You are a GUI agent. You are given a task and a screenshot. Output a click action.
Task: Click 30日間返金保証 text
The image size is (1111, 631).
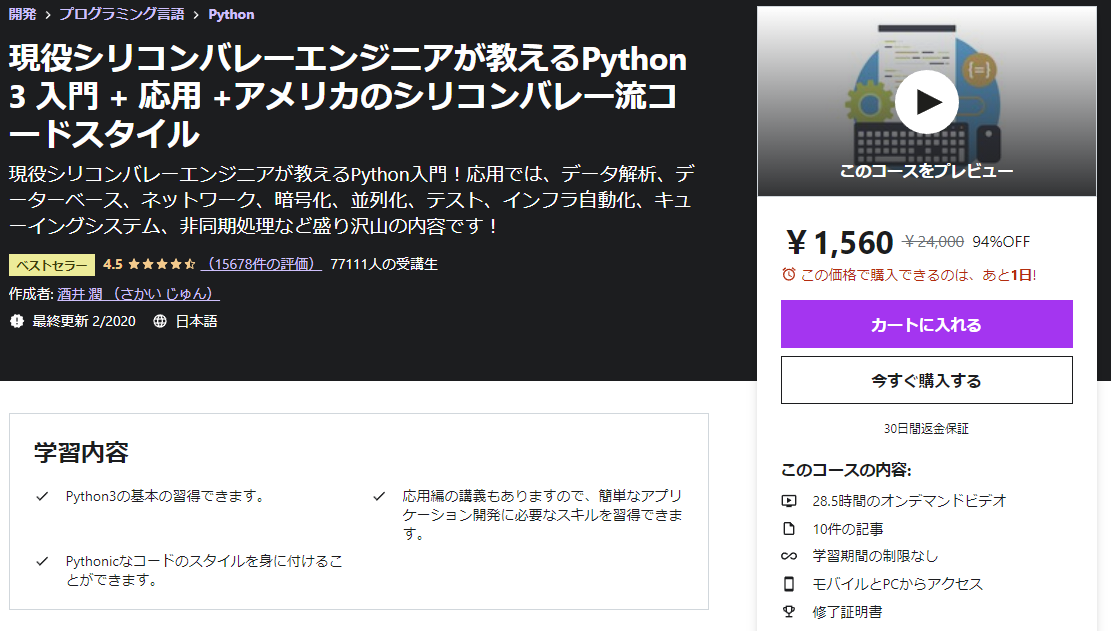pyautogui.click(x=926, y=428)
